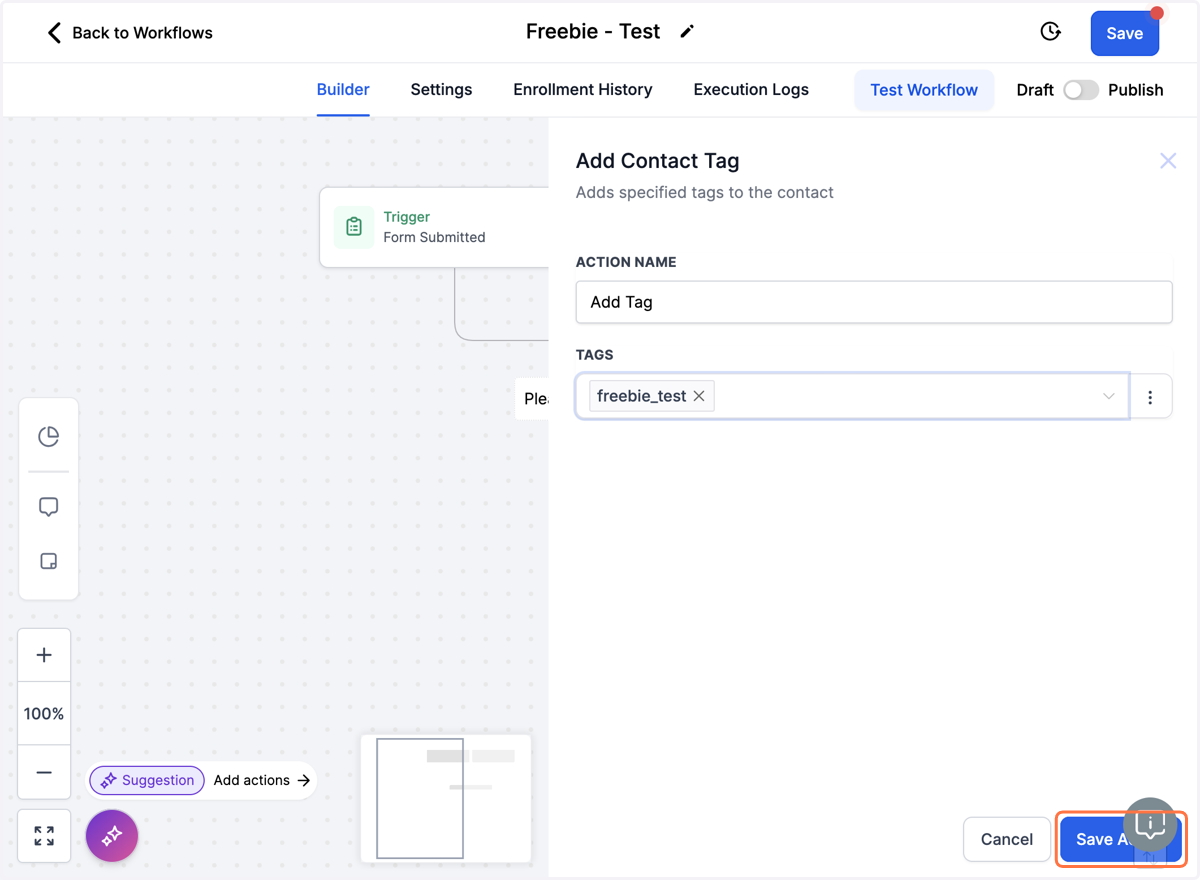Select the Form Submitted trigger node

pos(435,227)
